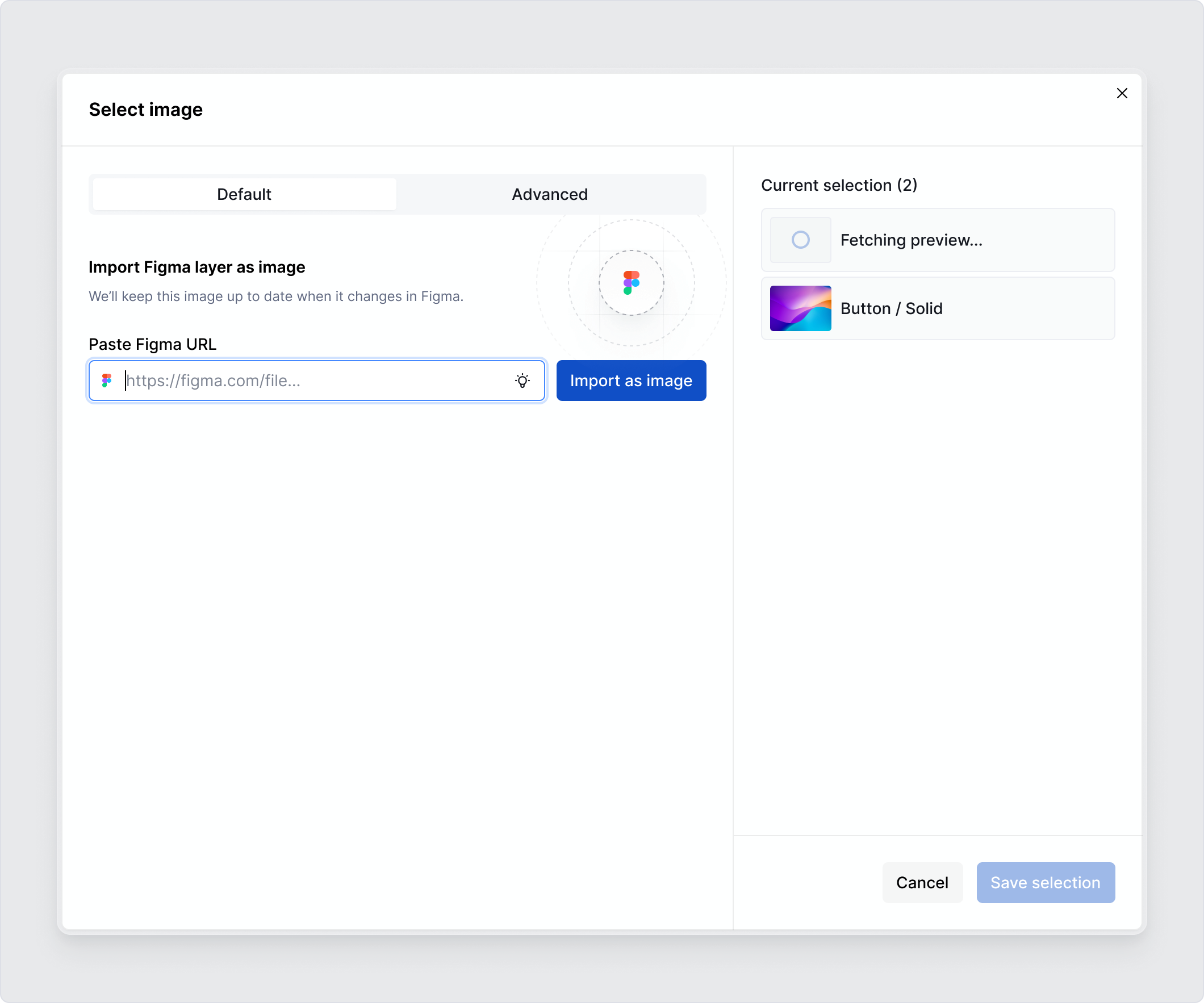Click the Button / Solid text label

pyautogui.click(x=892, y=308)
